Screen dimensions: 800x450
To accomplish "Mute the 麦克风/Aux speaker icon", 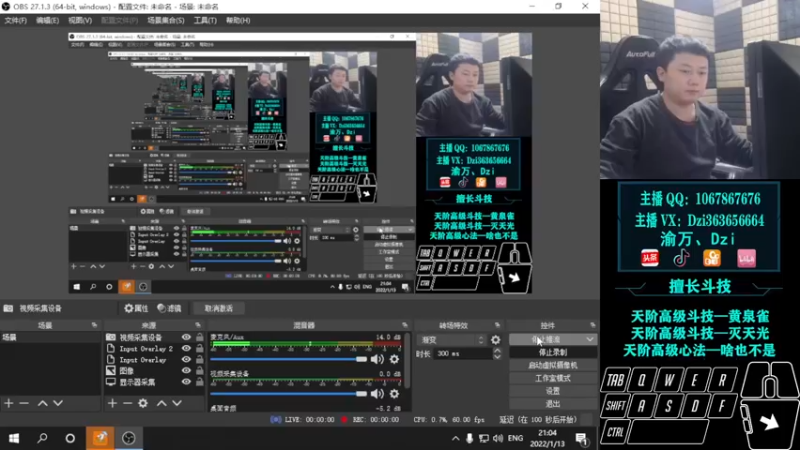I will pyautogui.click(x=377, y=359).
